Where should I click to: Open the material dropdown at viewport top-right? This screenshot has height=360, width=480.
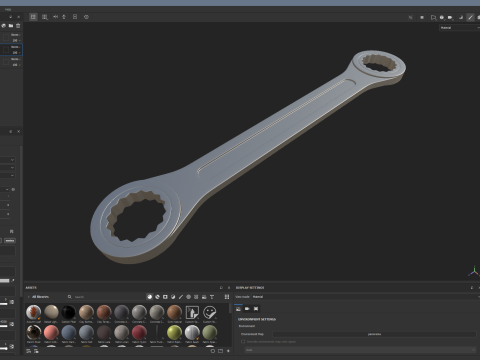click(459, 28)
